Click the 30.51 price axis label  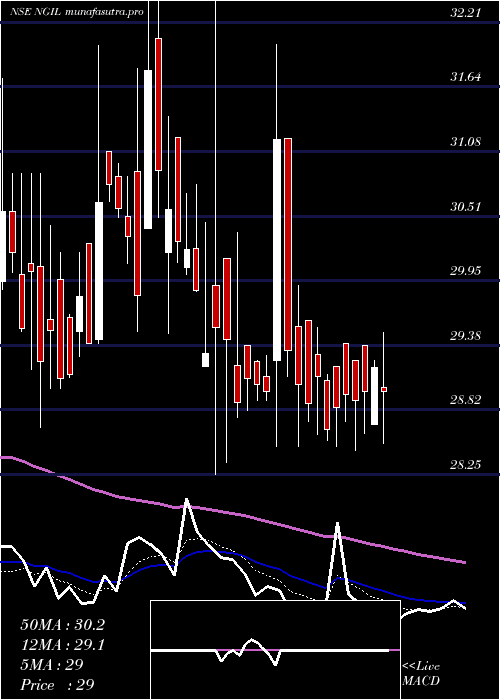point(465,207)
